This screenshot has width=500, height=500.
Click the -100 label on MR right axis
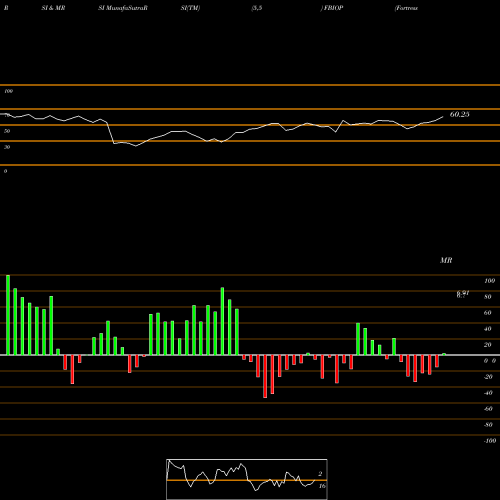tap(490, 441)
